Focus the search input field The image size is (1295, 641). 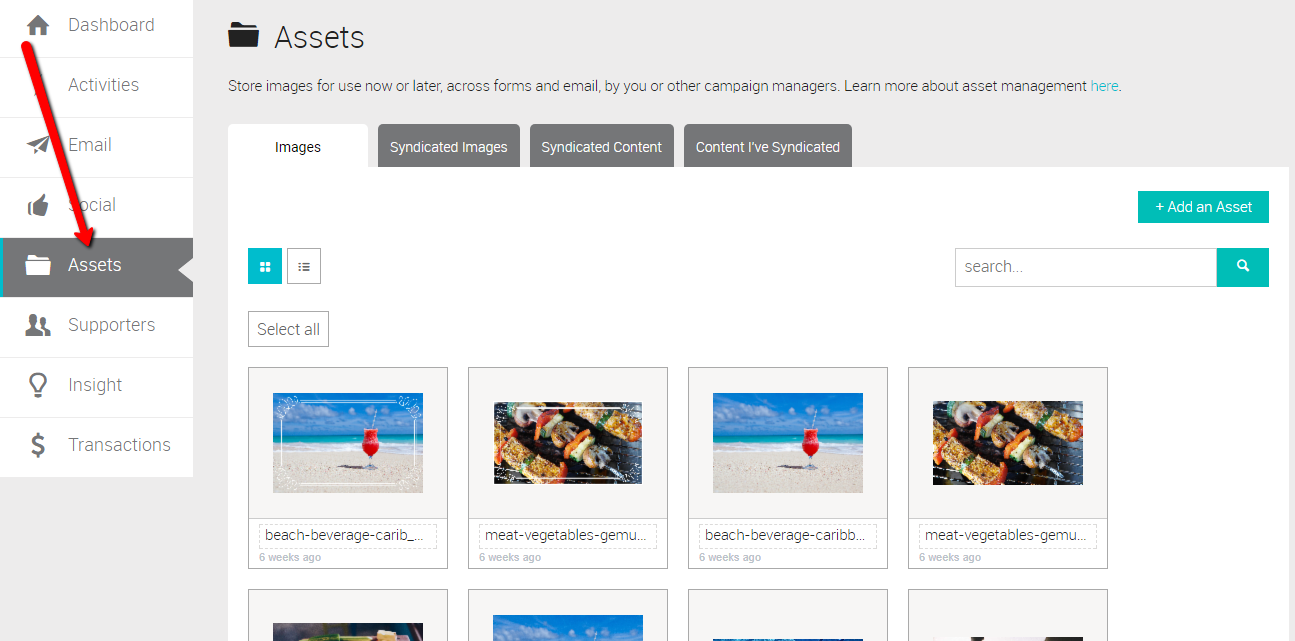[x=1086, y=267]
